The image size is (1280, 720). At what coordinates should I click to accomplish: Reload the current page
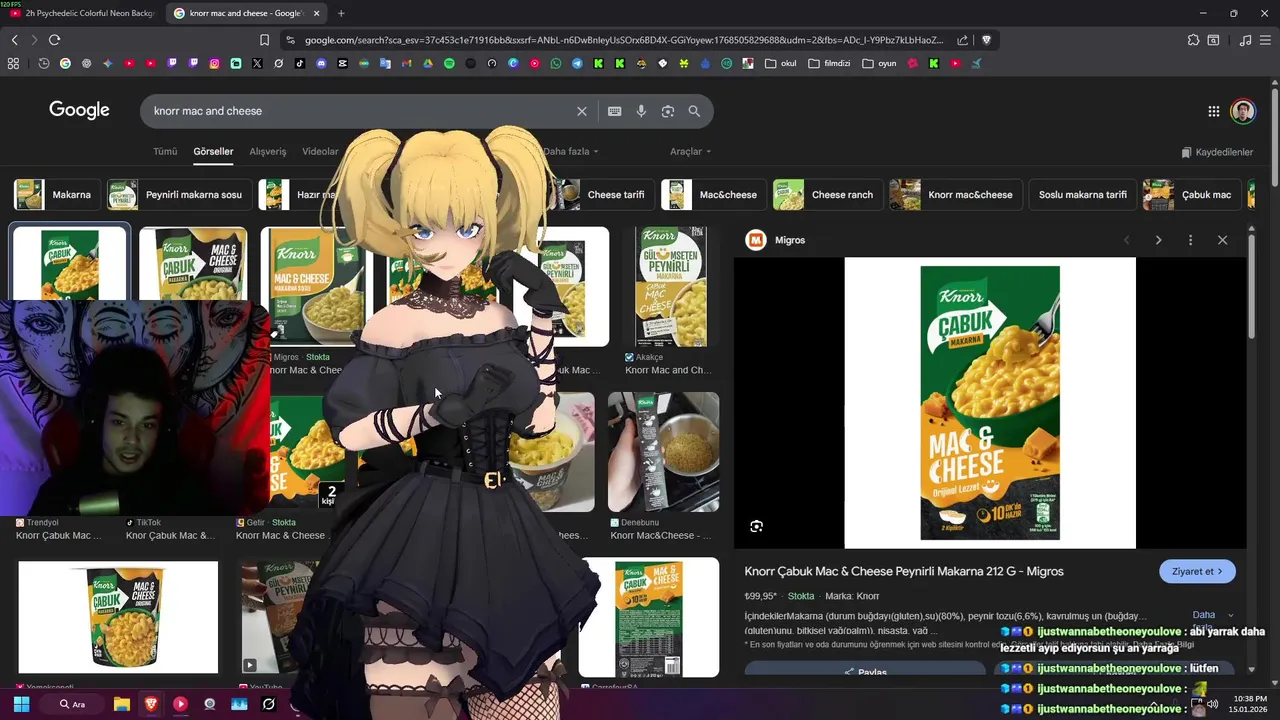[x=54, y=40]
